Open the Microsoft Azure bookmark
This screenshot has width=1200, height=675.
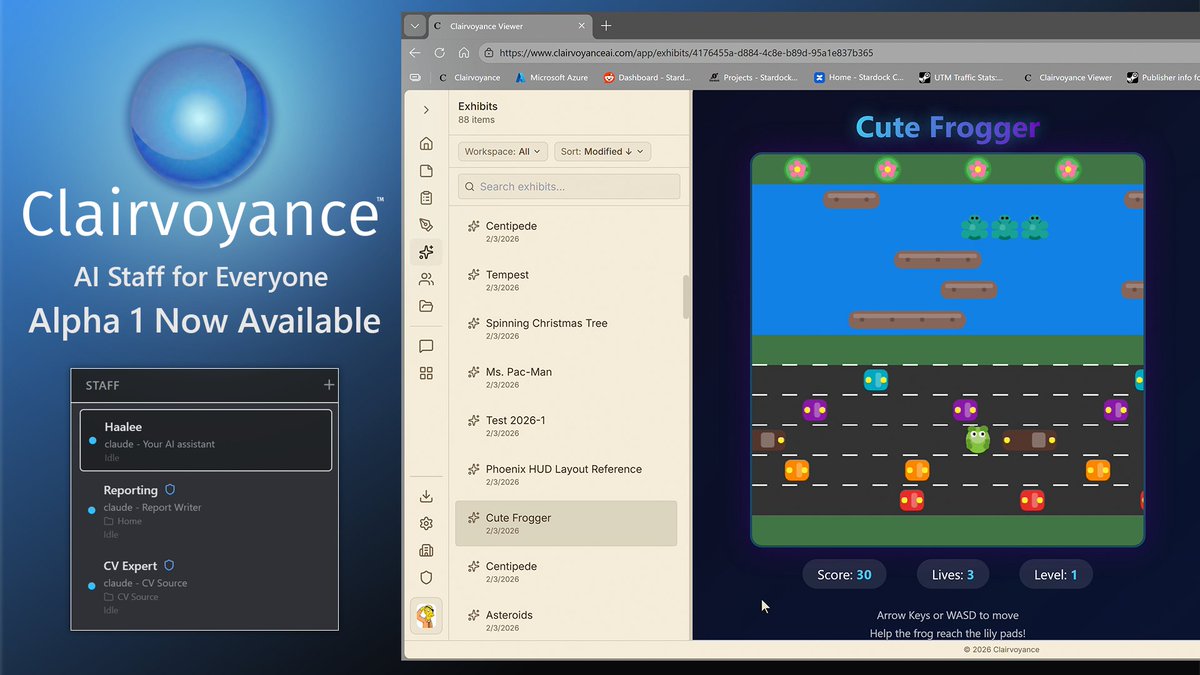click(551, 77)
